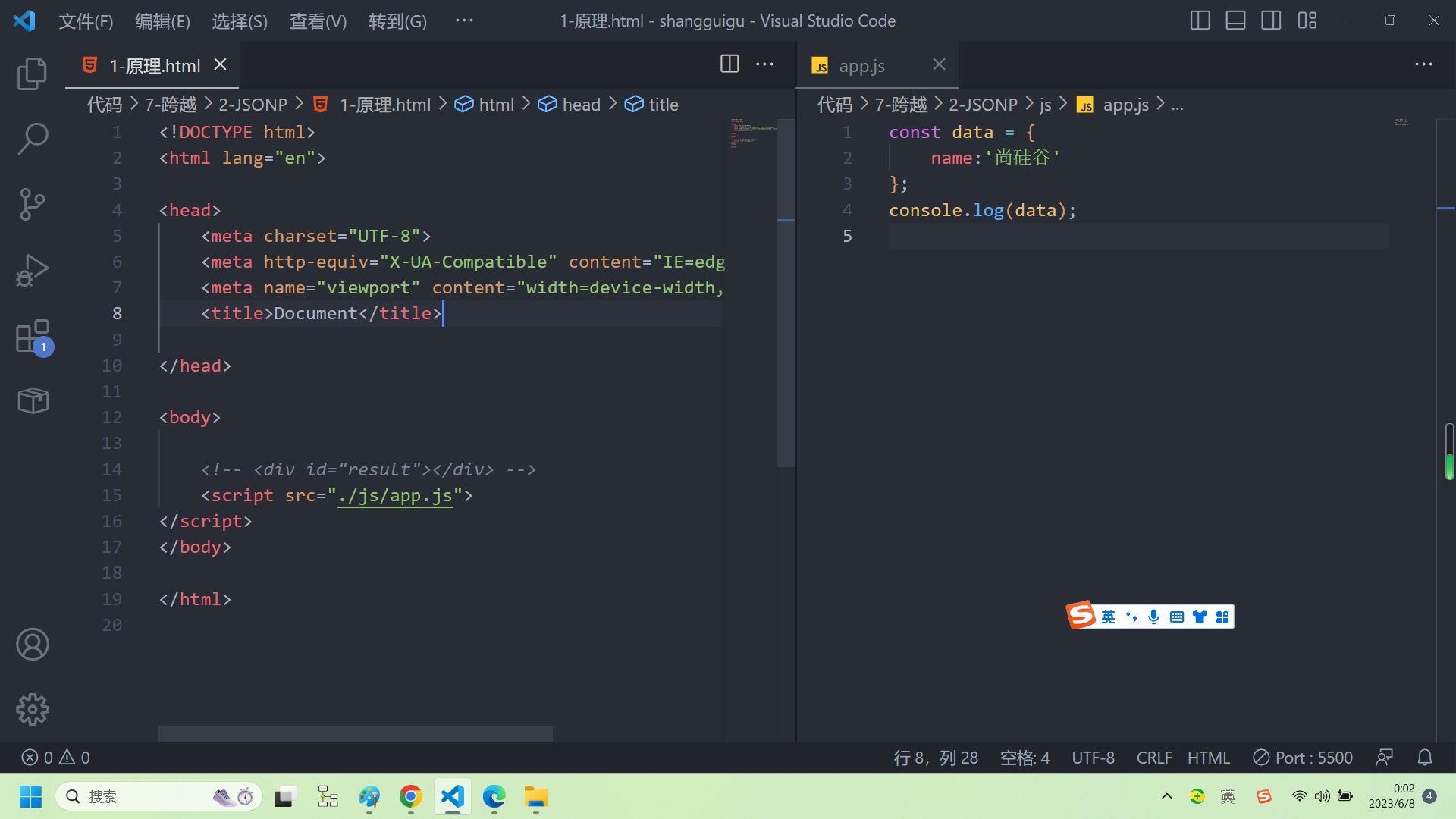
Task: Switch to the 1-原理.html tab
Action: pyautogui.click(x=154, y=66)
